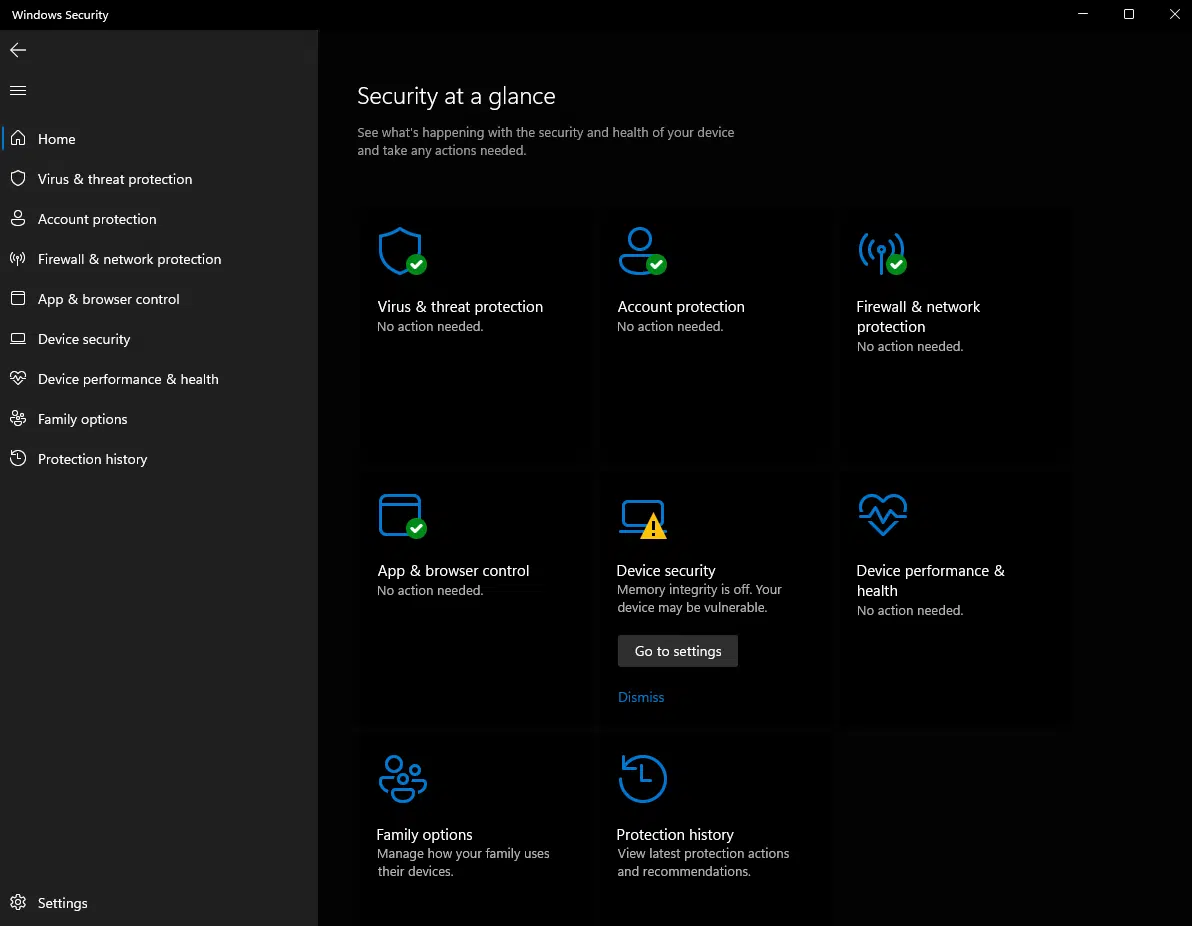Click the Protection history tile title
This screenshot has width=1192, height=926.
coord(674,834)
